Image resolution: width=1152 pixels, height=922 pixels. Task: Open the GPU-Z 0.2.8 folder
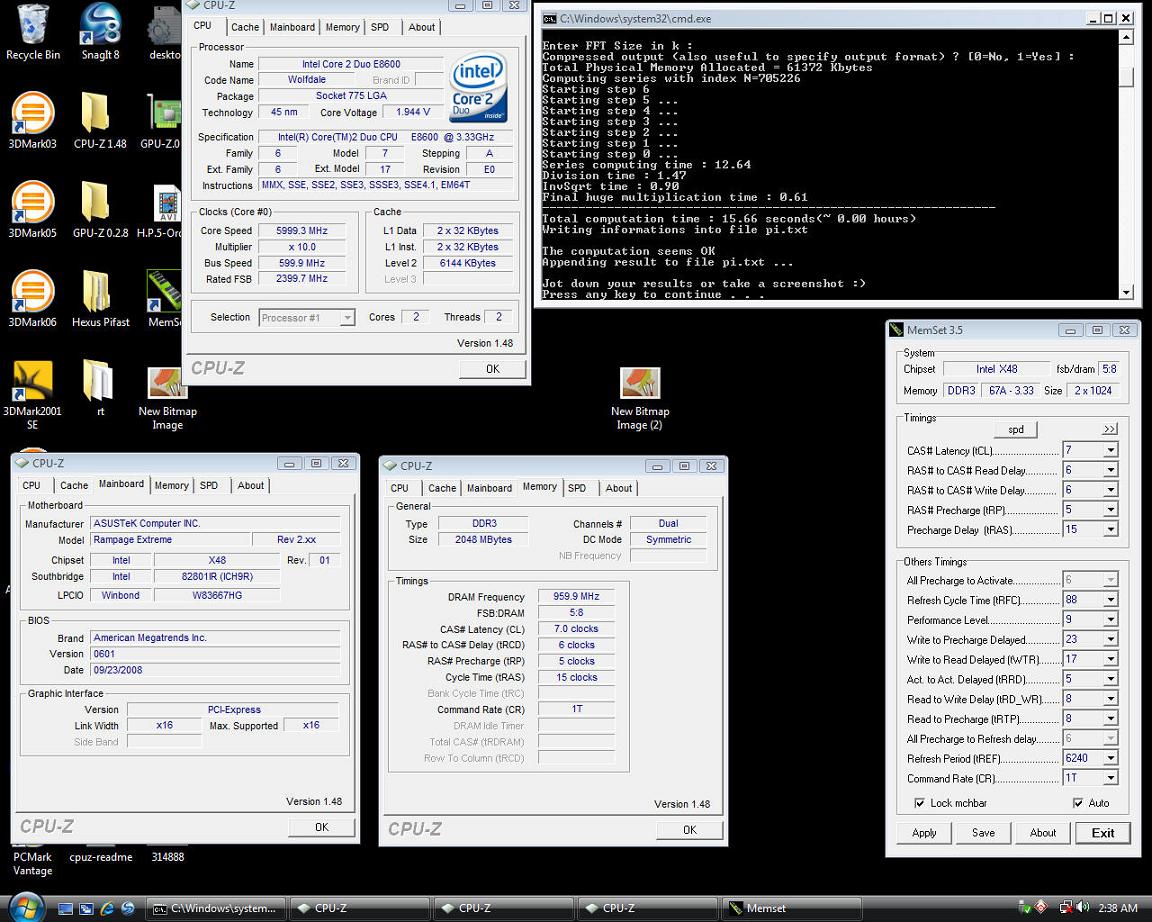point(100,210)
